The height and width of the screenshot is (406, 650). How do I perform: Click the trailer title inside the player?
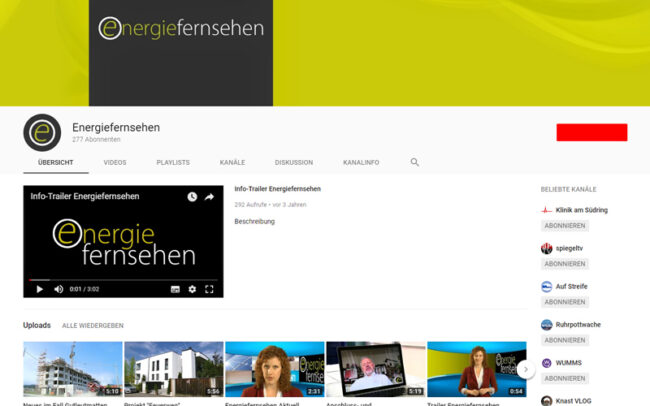[x=85, y=197]
